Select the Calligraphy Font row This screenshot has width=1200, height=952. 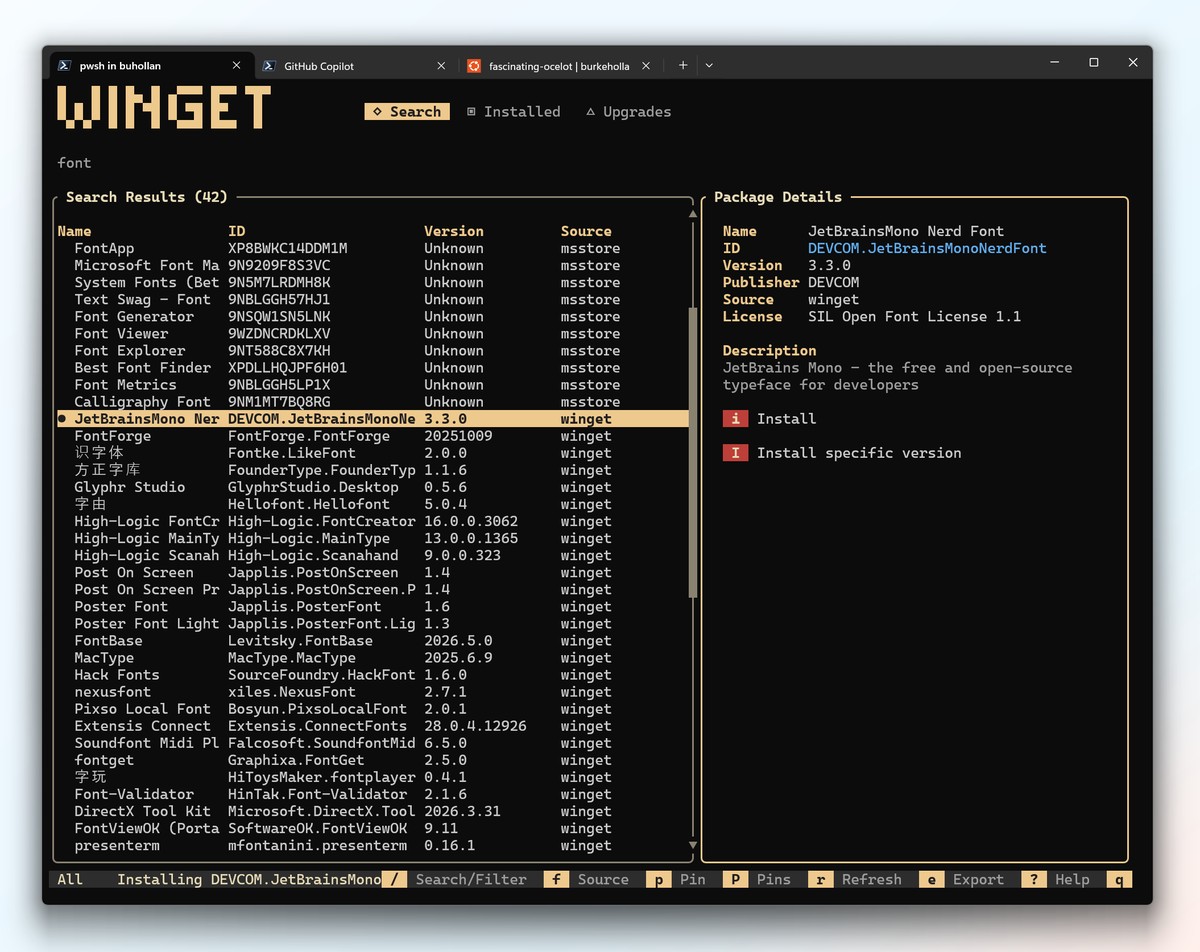coord(372,402)
